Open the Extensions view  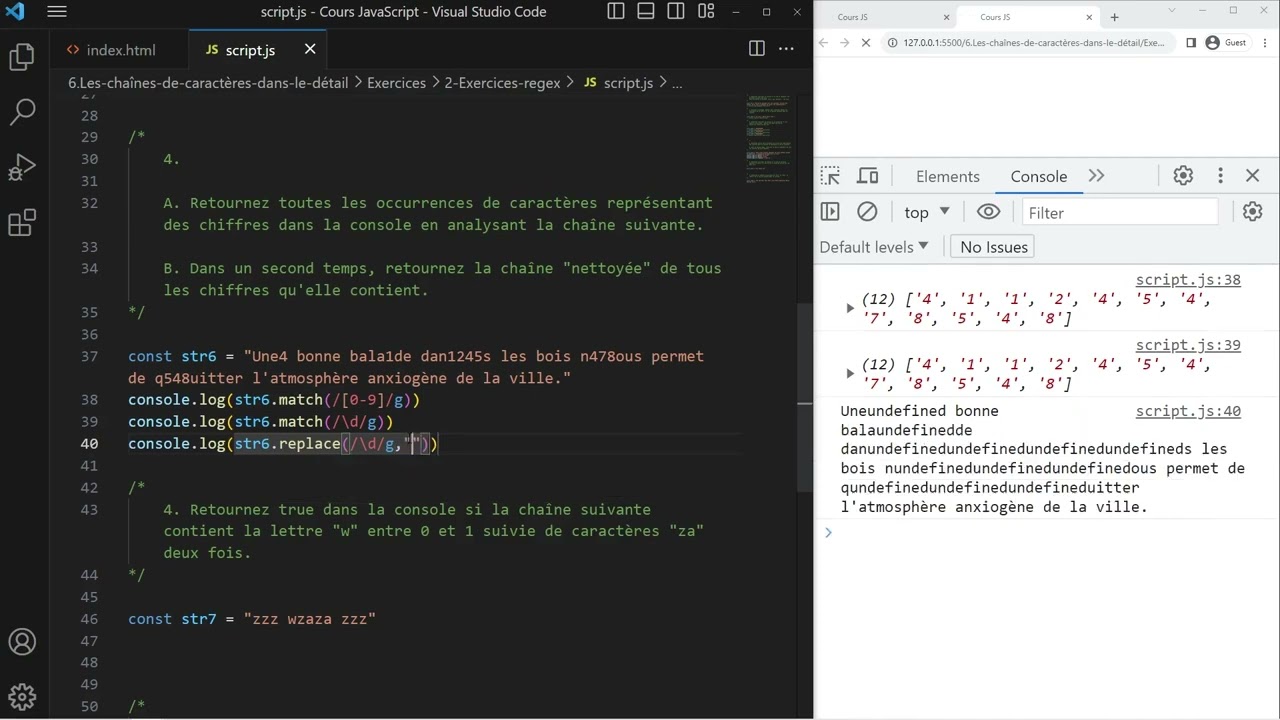pyautogui.click(x=22, y=222)
